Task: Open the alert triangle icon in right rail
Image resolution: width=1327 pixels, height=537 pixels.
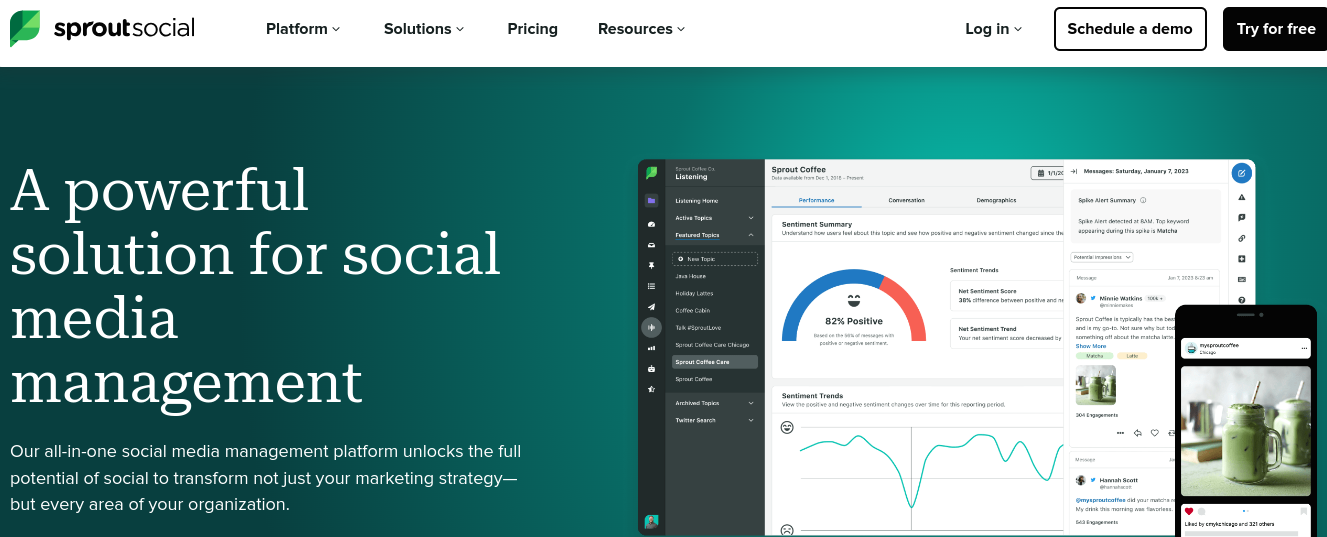Action: click(x=1241, y=197)
